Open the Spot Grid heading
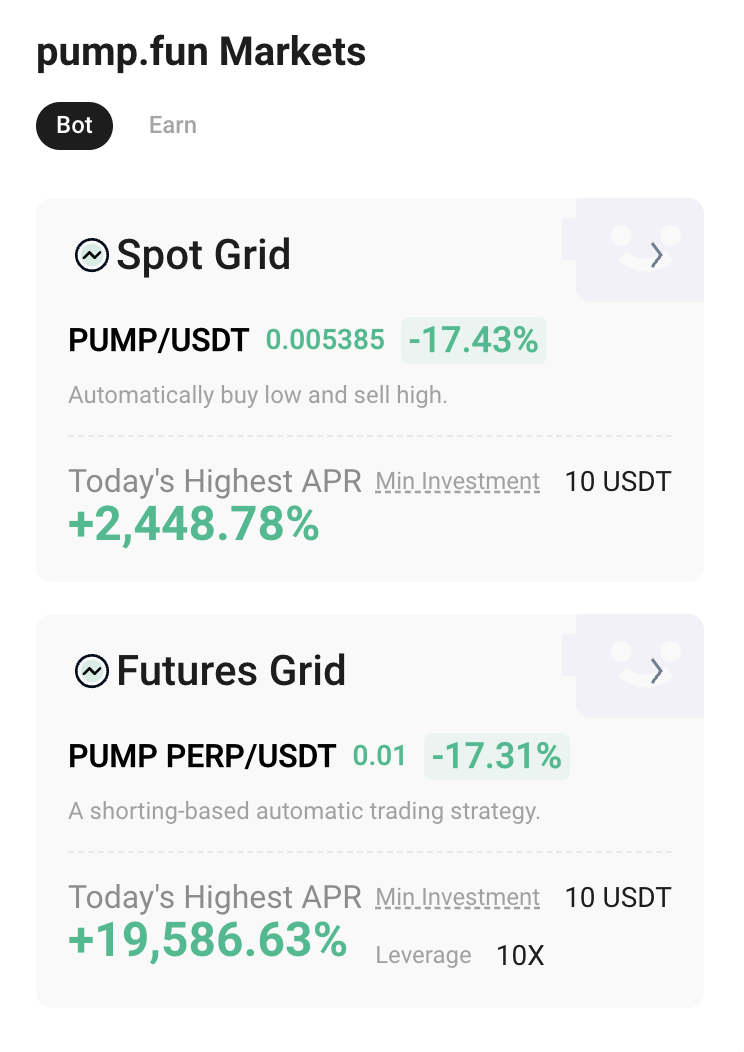The height and width of the screenshot is (1052, 744). 203,256
